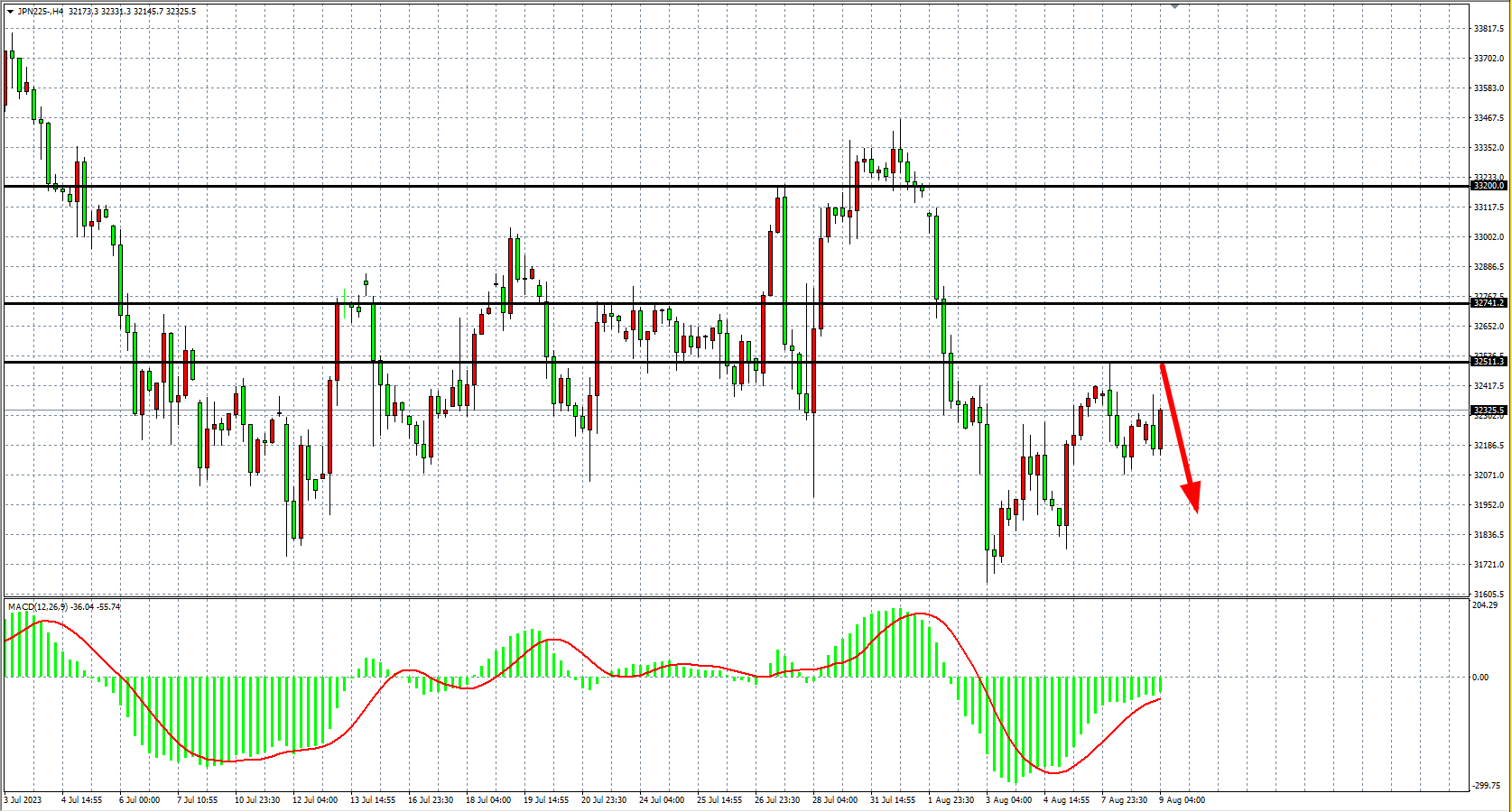
Task: Click the 9 Aug 04:00 time label
Action: click(x=1183, y=800)
